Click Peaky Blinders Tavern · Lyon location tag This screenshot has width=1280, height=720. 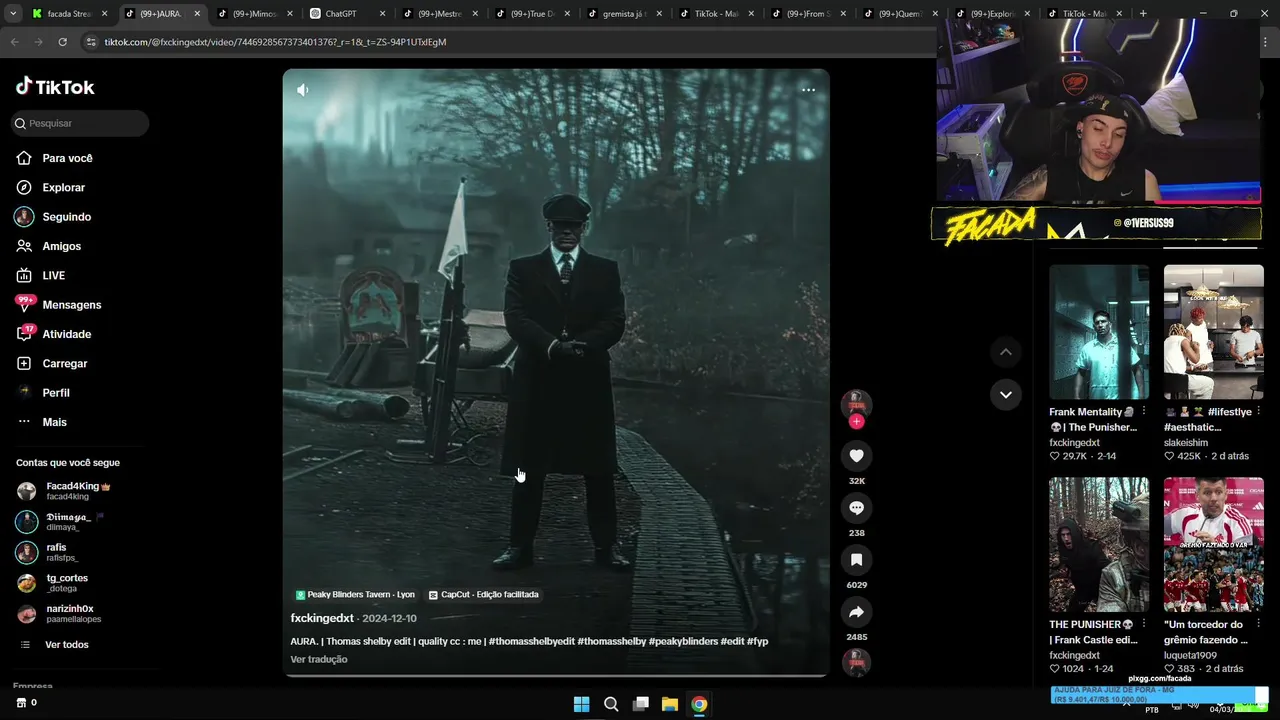click(355, 594)
